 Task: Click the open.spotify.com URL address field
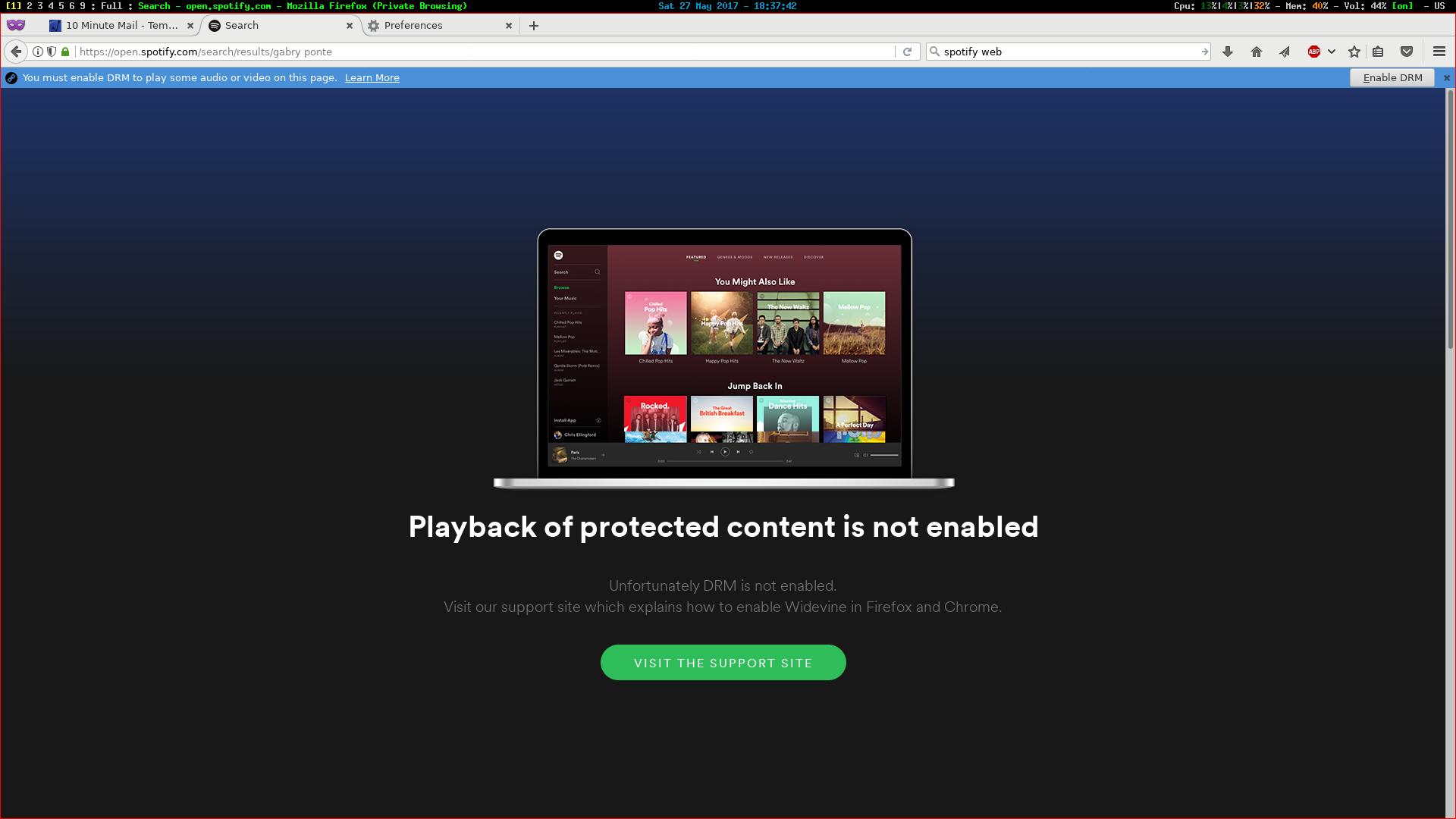click(485, 52)
